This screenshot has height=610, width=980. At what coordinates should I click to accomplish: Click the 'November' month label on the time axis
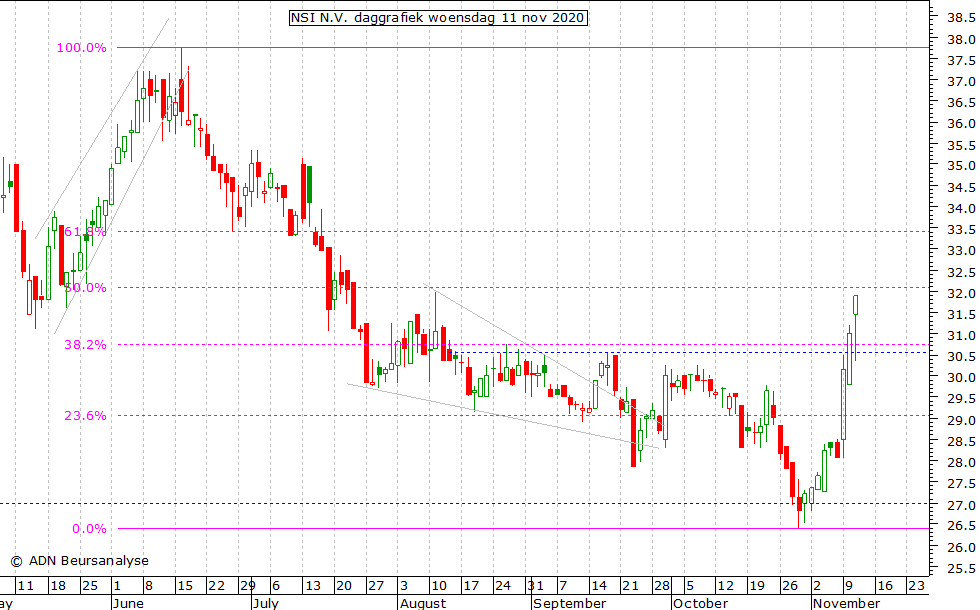(846, 603)
